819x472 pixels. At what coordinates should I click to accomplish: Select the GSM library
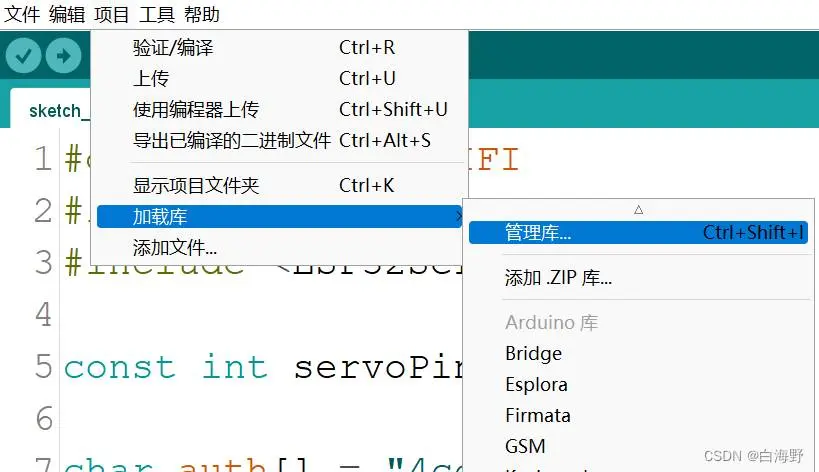pyautogui.click(x=638, y=446)
